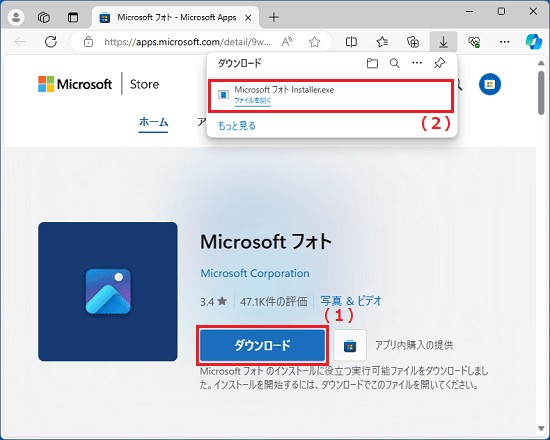Open split screen icon
The image size is (550, 440).
click(351, 42)
